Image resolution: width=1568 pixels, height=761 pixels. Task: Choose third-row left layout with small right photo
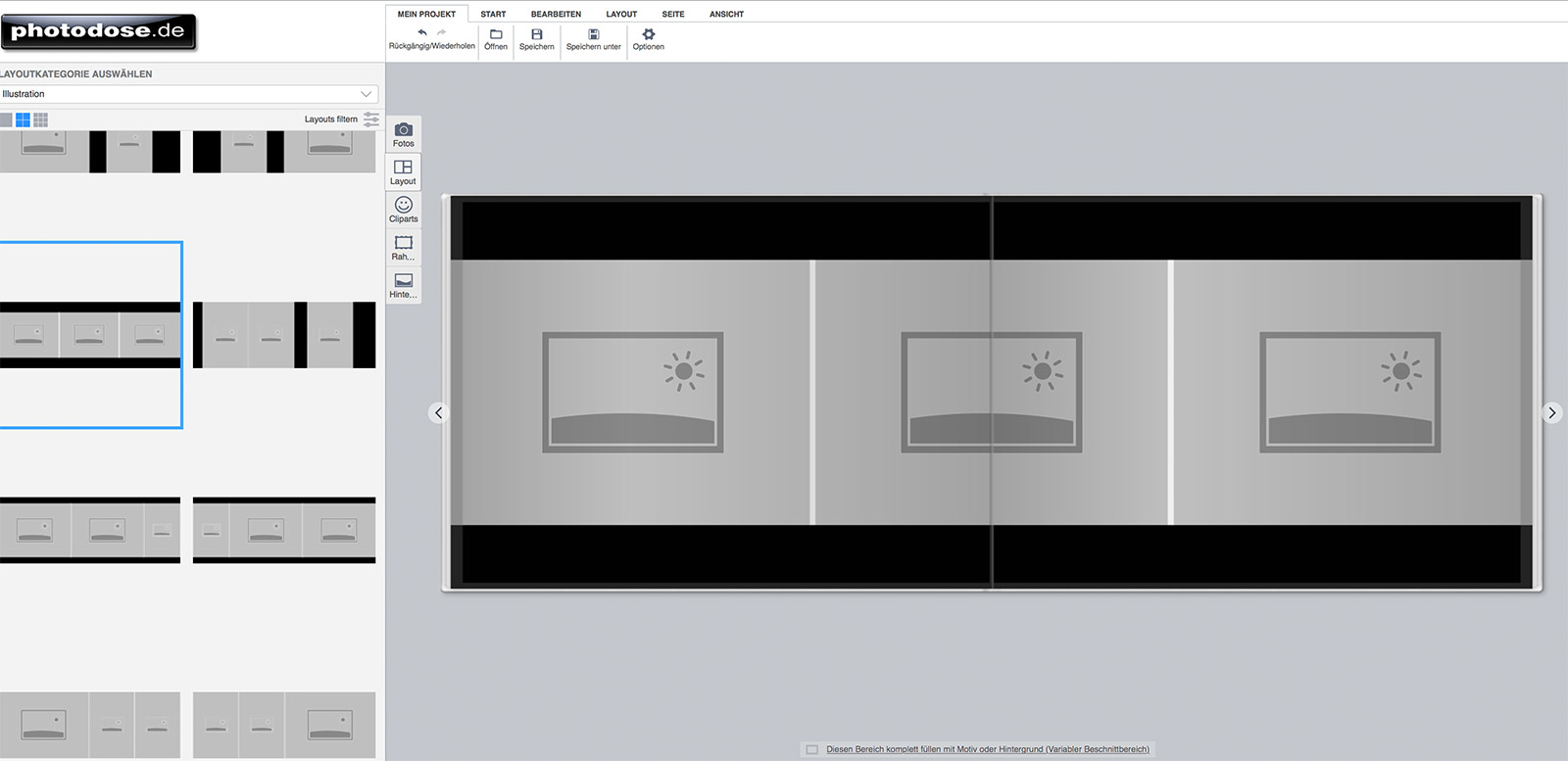click(90, 530)
